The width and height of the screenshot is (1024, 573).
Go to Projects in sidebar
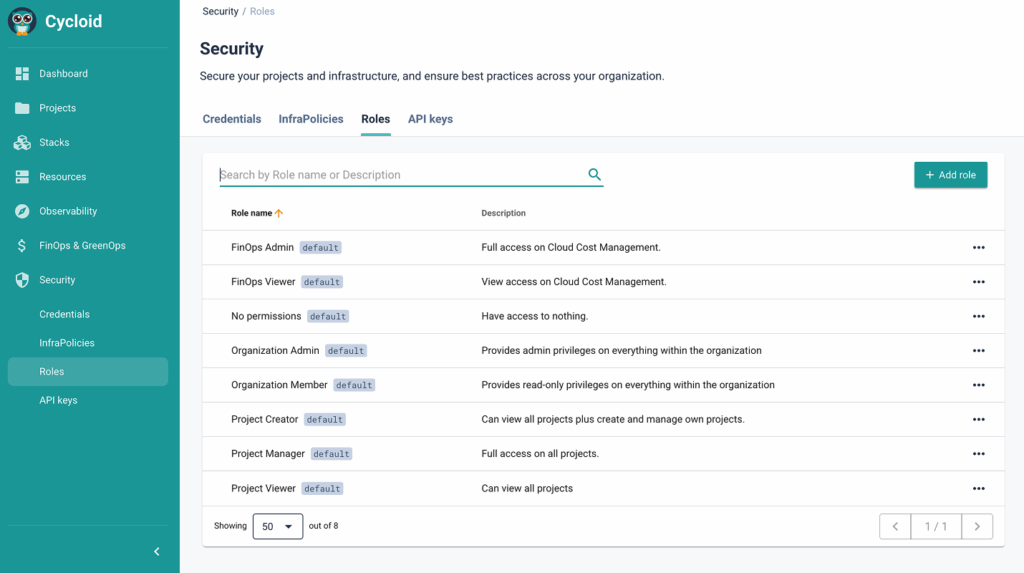point(57,108)
